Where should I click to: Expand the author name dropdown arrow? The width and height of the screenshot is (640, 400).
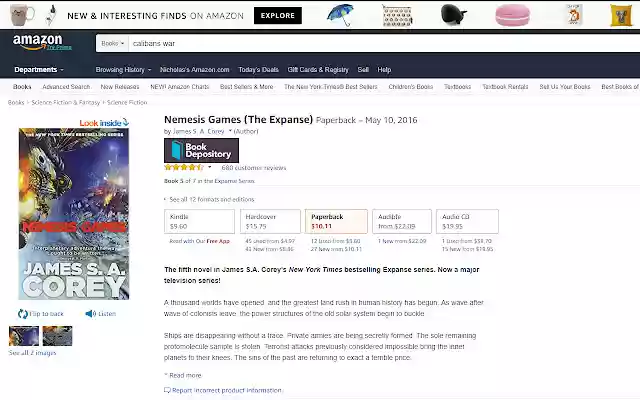coord(230,131)
